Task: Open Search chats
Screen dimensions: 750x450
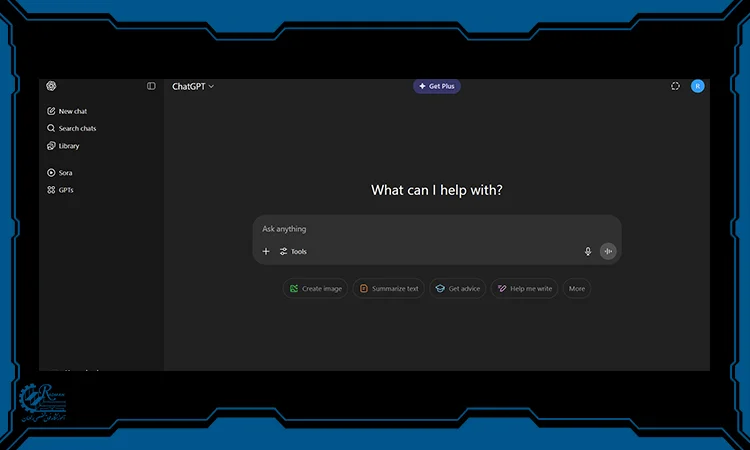Action: coord(71,128)
